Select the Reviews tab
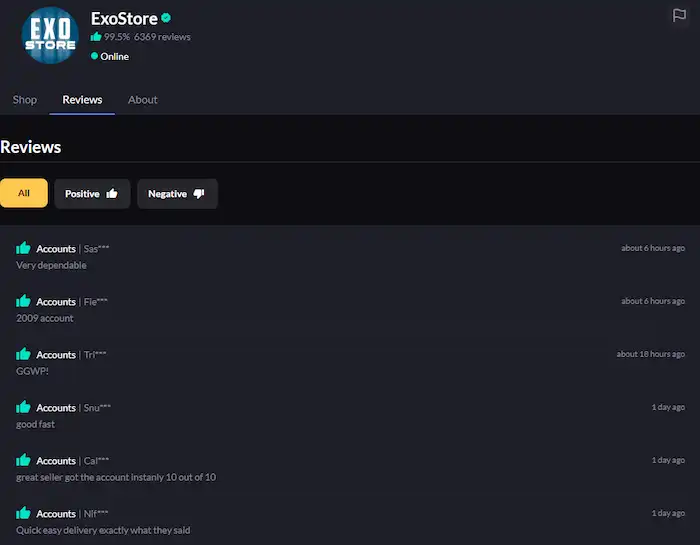 pos(82,100)
